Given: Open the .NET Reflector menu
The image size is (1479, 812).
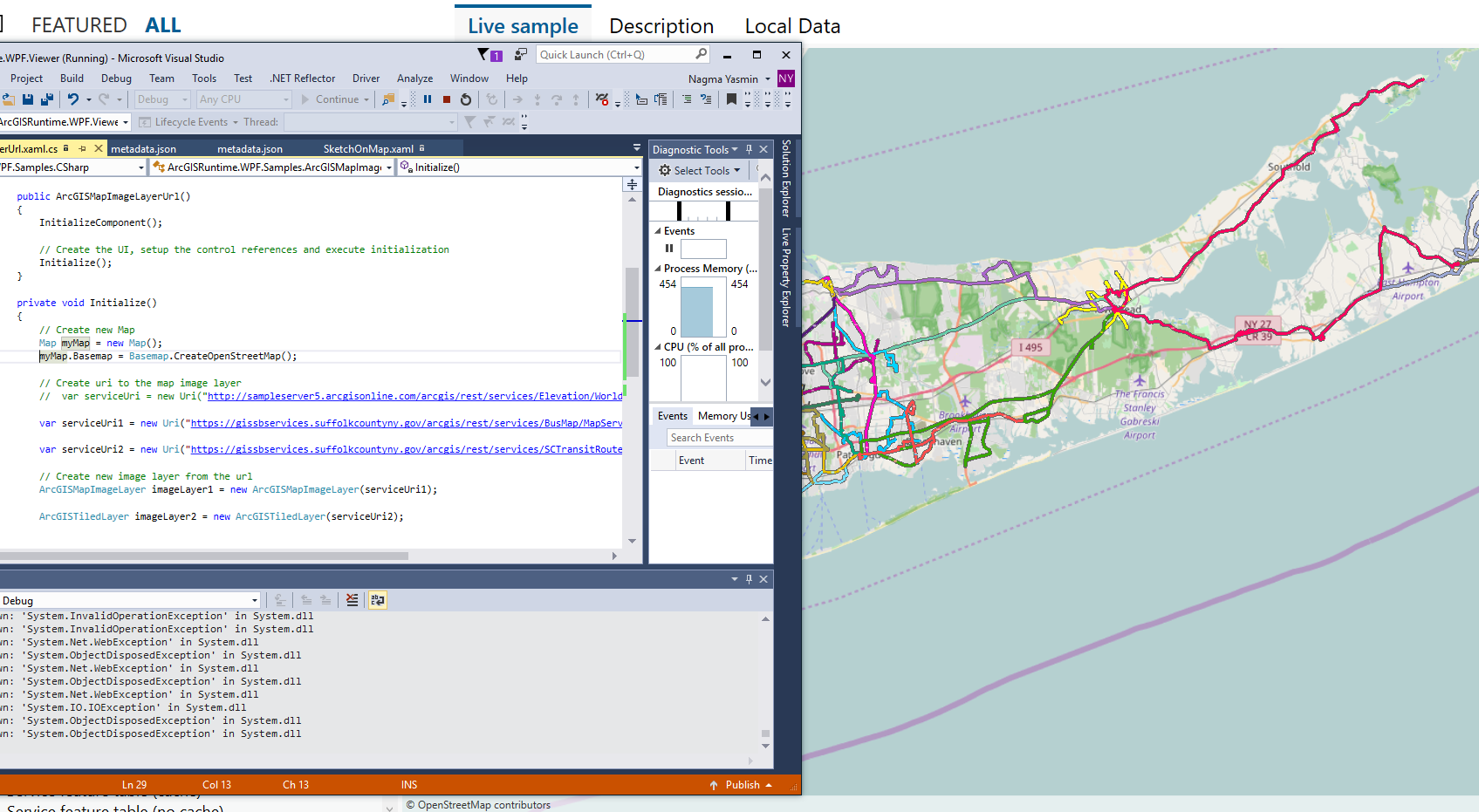Looking at the screenshot, I should [x=302, y=78].
